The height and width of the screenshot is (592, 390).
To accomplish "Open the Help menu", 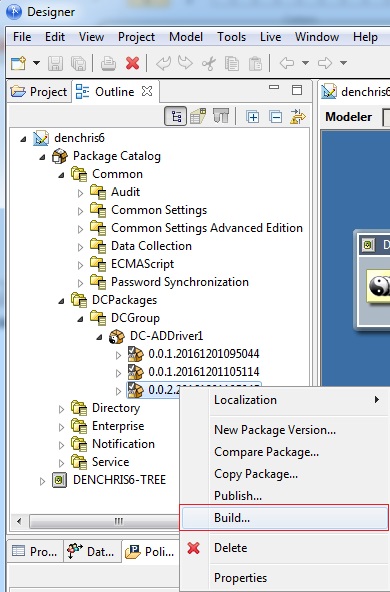I will 365,37.
